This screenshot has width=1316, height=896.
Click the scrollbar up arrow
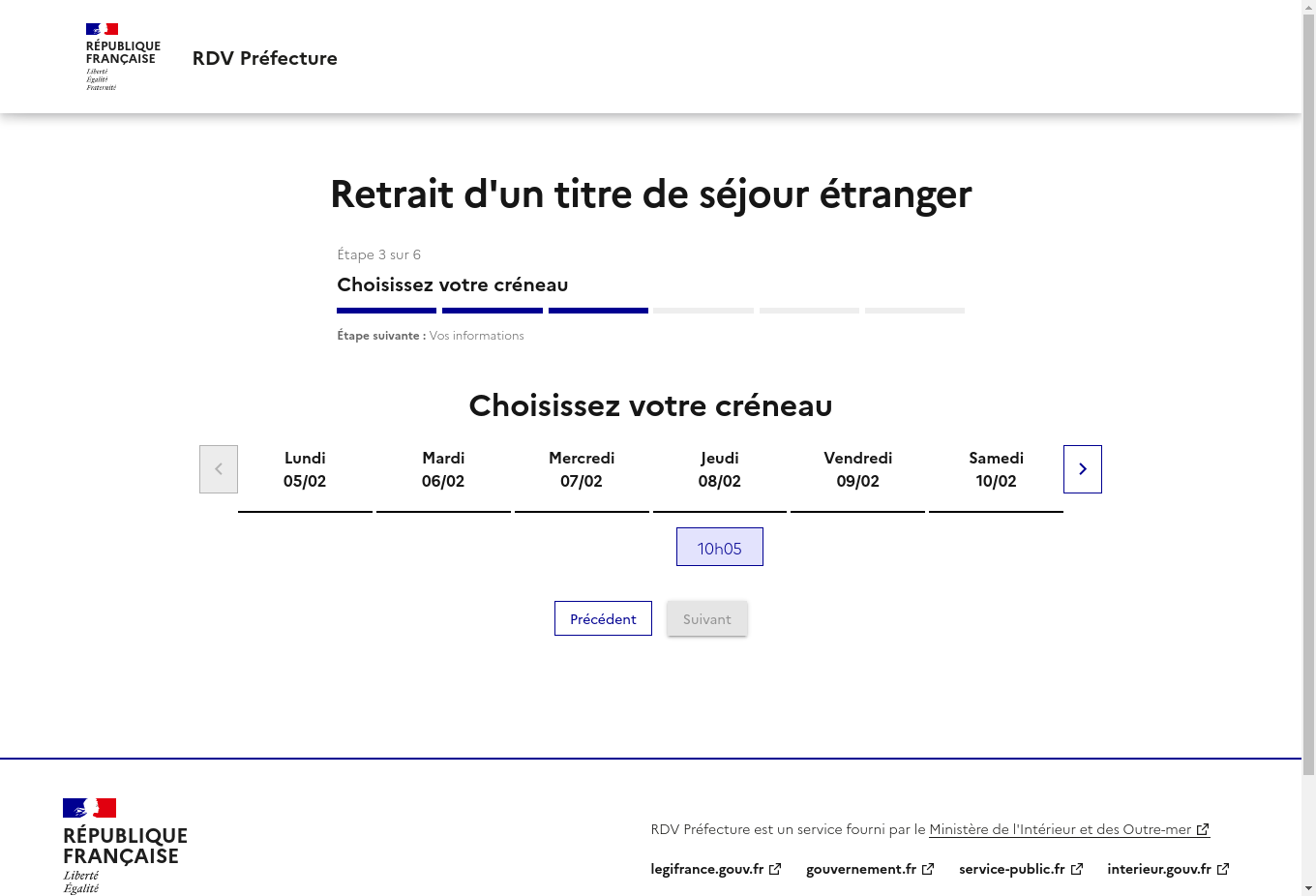1308,7
